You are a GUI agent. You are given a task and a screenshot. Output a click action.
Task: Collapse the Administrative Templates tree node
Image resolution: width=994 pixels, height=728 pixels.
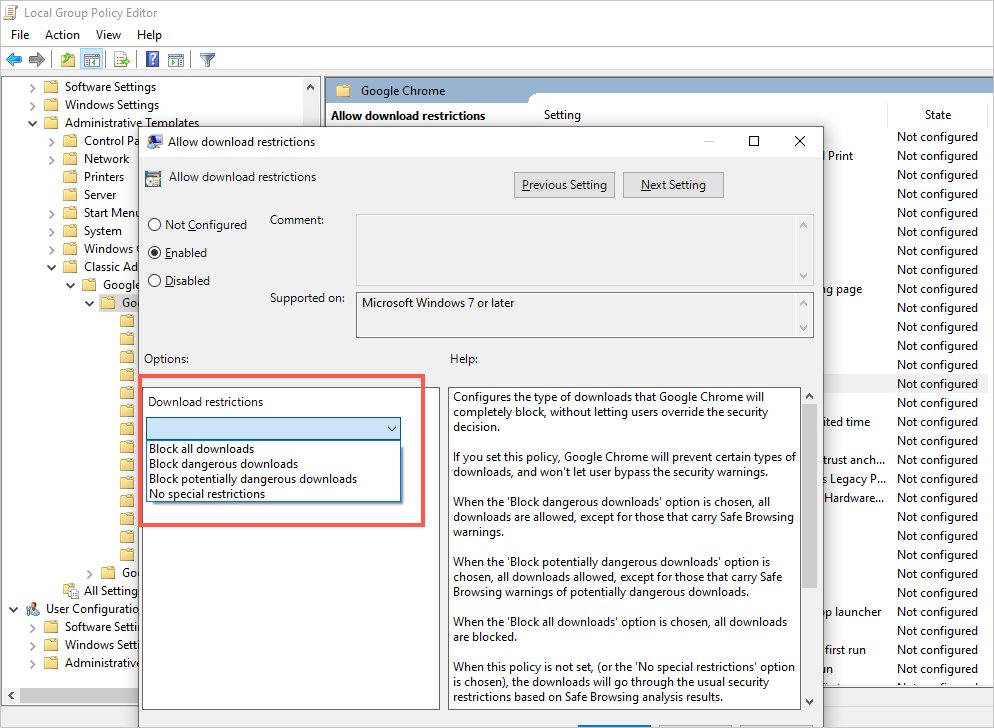[32, 123]
